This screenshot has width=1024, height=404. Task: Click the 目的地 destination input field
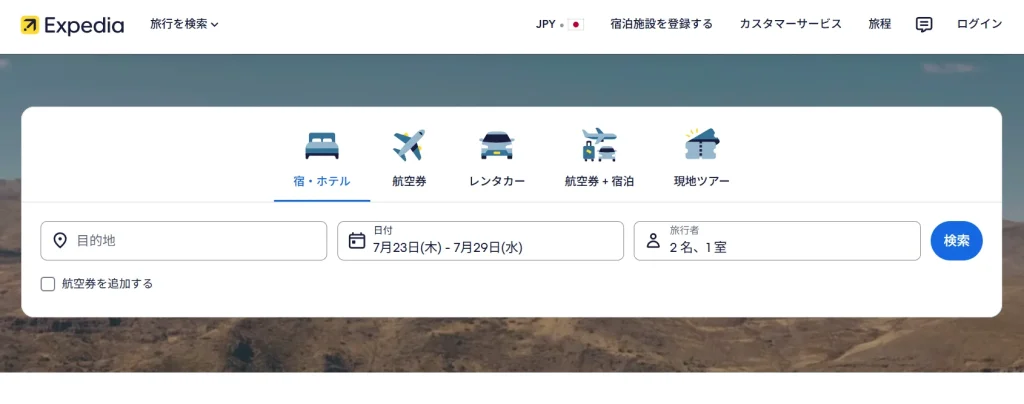(184, 241)
